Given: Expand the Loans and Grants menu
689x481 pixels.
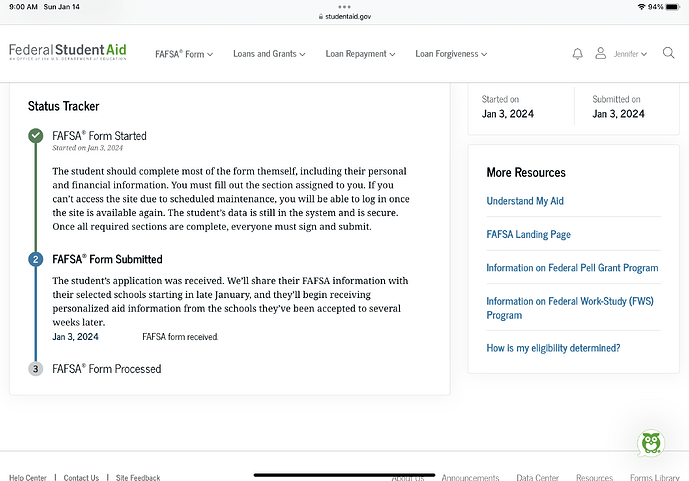Looking at the screenshot, I should pyautogui.click(x=269, y=54).
